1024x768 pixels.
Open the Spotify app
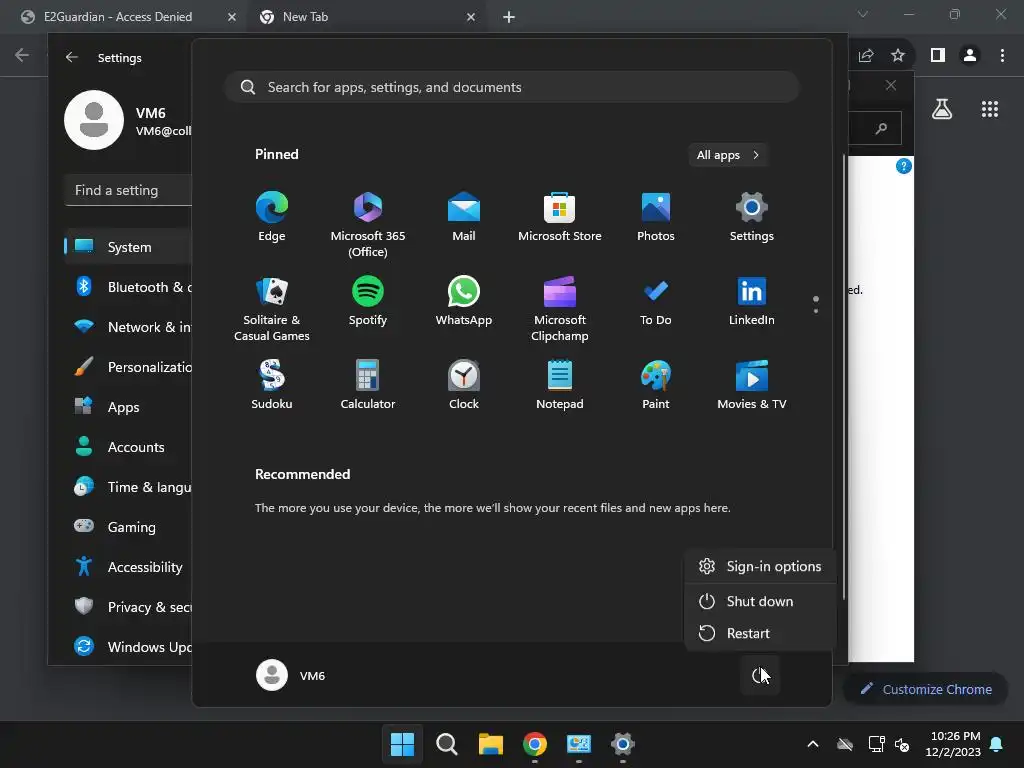[368, 301]
